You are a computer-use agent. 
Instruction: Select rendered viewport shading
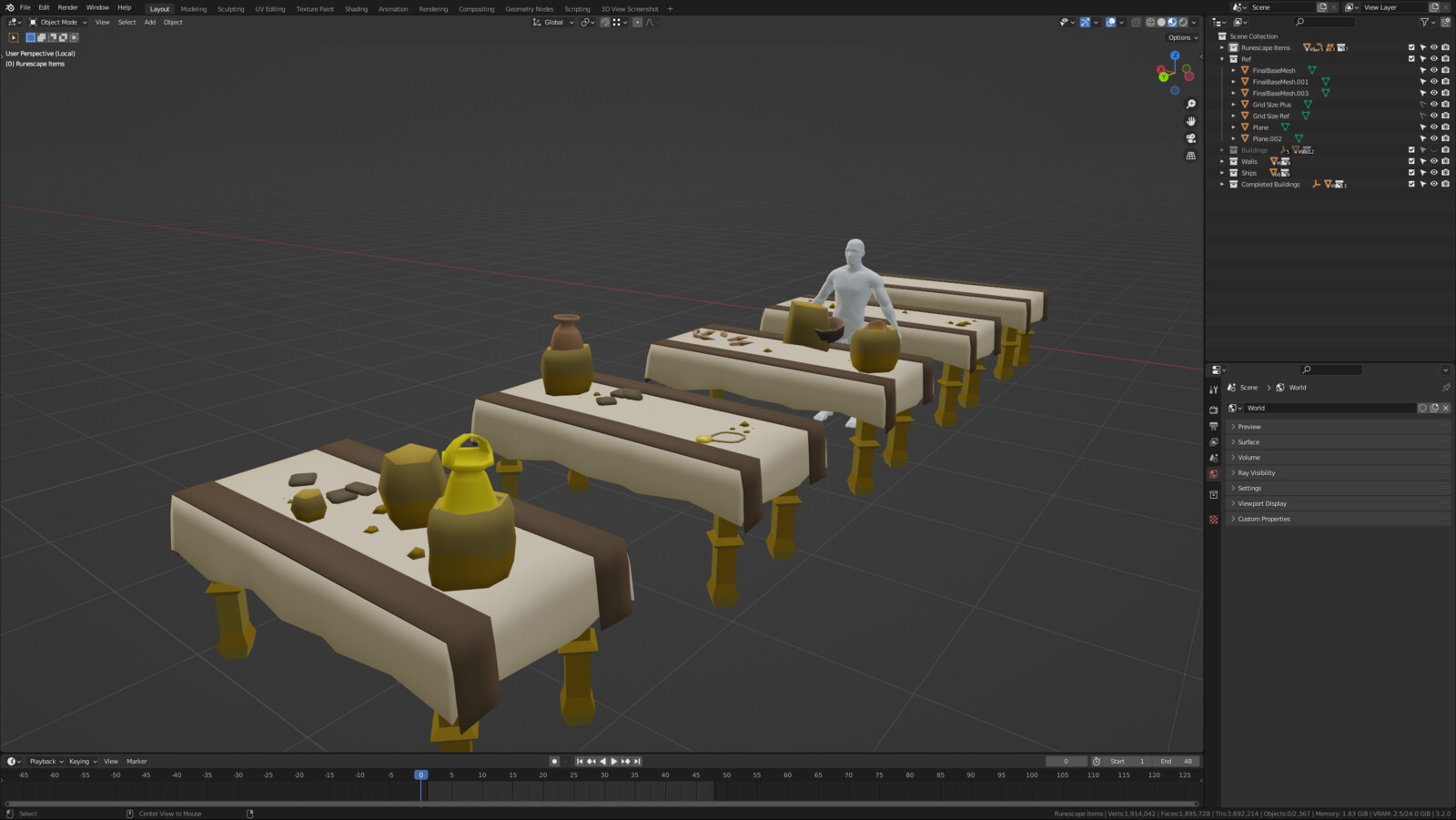(1183, 22)
